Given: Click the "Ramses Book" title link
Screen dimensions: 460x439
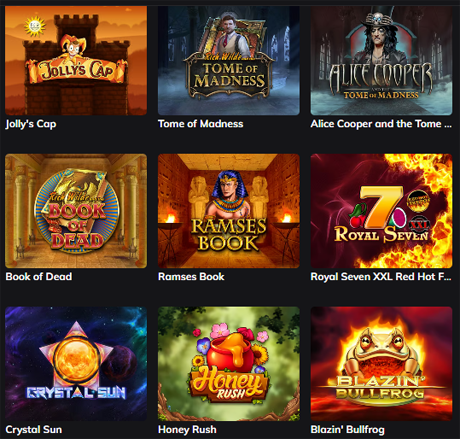Looking at the screenshot, I should [191, 277].
